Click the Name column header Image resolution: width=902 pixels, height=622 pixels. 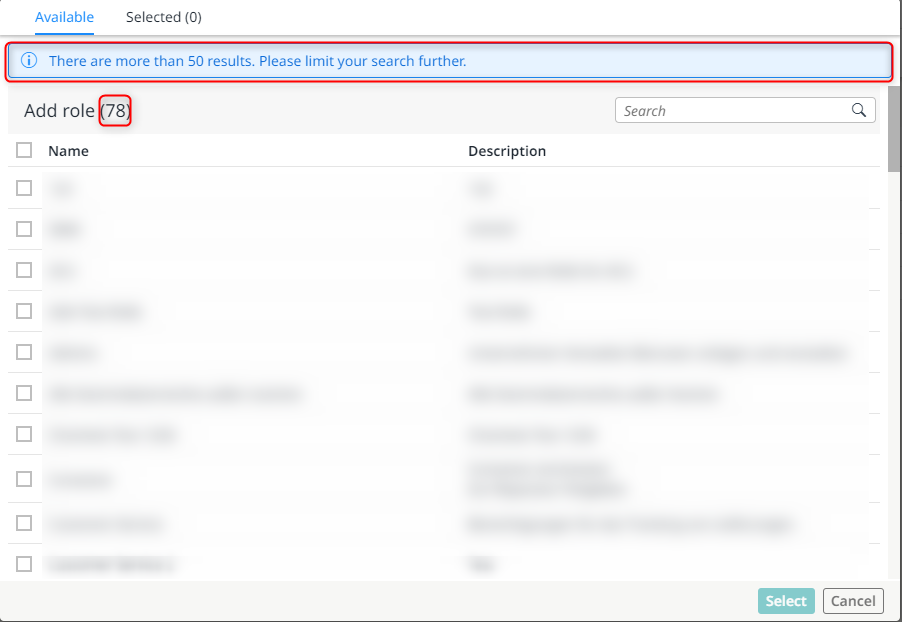point(68,151)
